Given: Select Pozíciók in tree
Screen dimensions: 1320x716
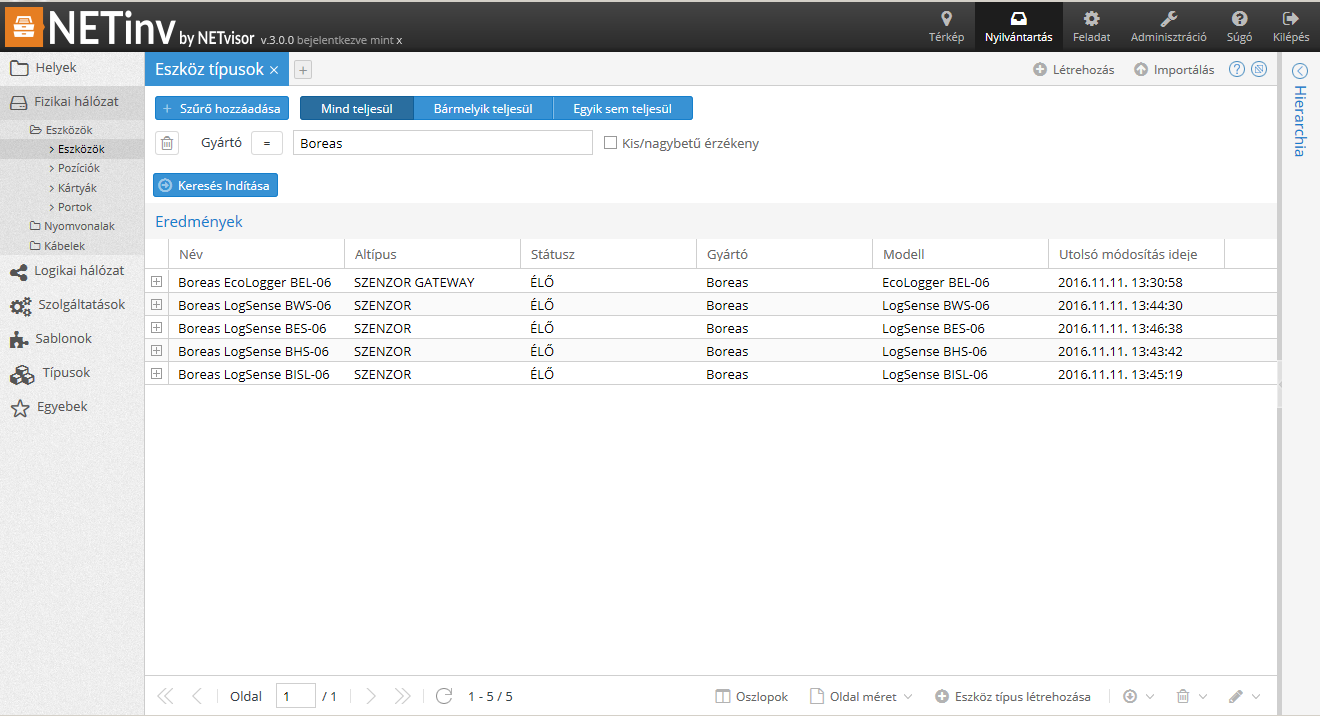Looking at the screenshot, I should point(75,168).
